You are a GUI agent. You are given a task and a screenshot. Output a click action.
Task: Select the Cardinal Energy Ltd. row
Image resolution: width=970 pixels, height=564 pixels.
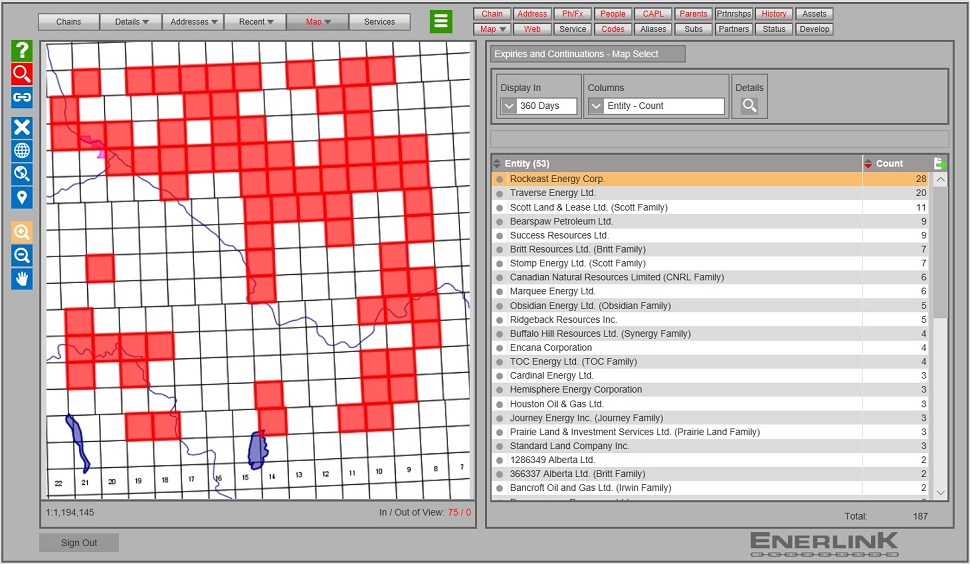pos(710,375)
